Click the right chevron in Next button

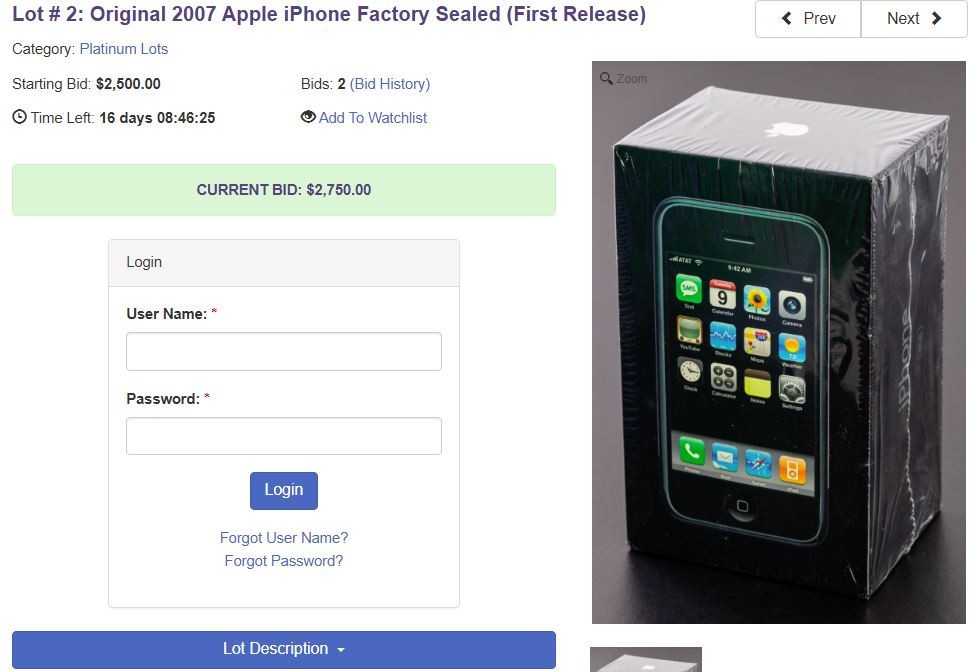936,19
